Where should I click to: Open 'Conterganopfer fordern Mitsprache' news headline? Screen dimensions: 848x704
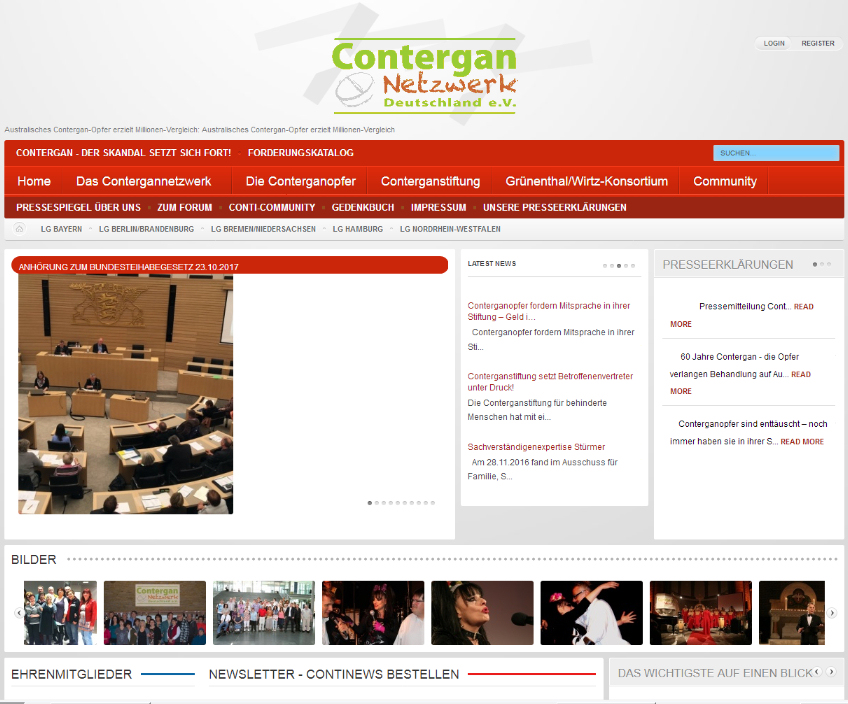coord(548,311)
